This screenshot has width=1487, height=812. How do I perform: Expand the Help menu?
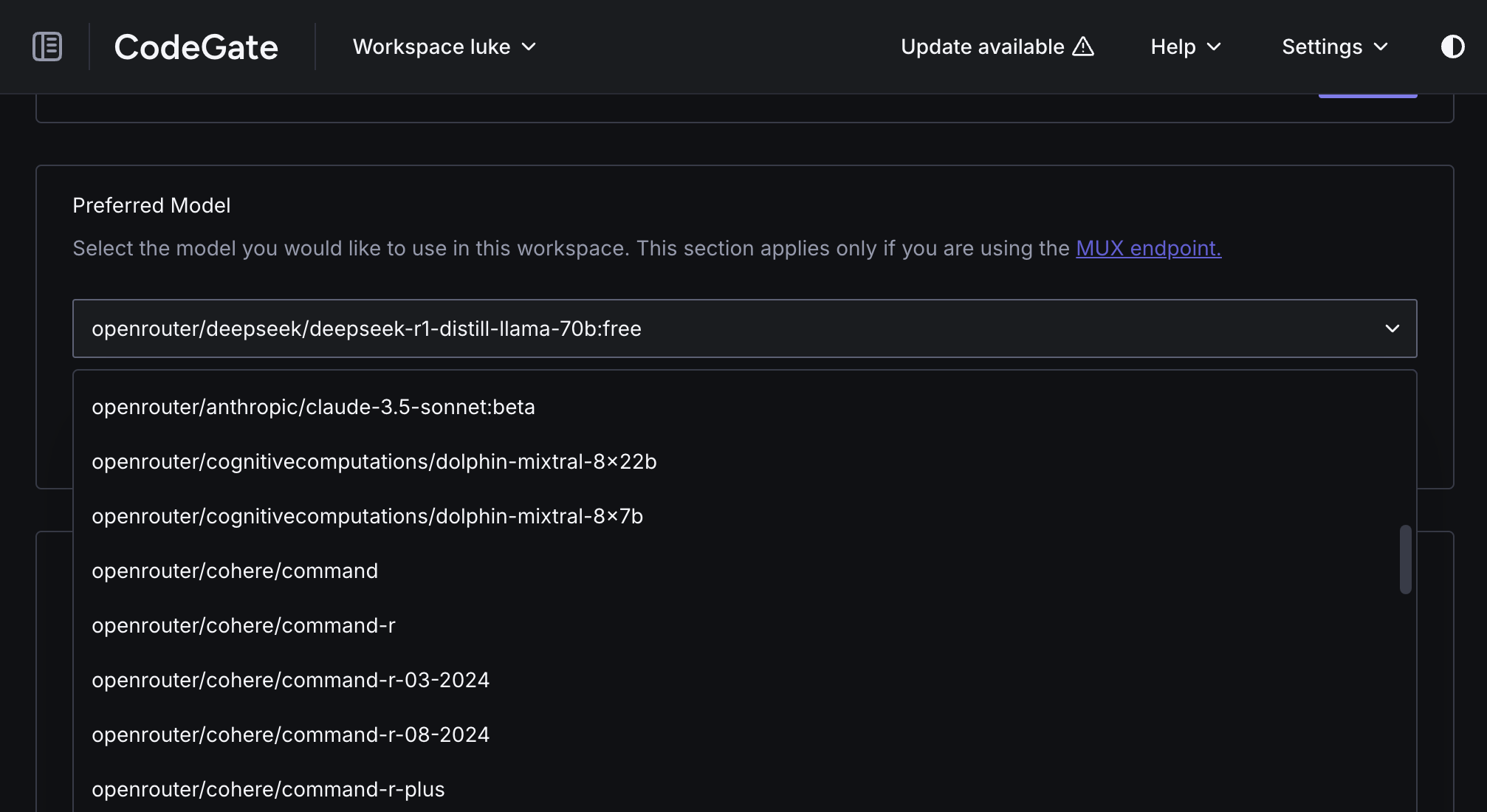click(x=1186, y=47)
